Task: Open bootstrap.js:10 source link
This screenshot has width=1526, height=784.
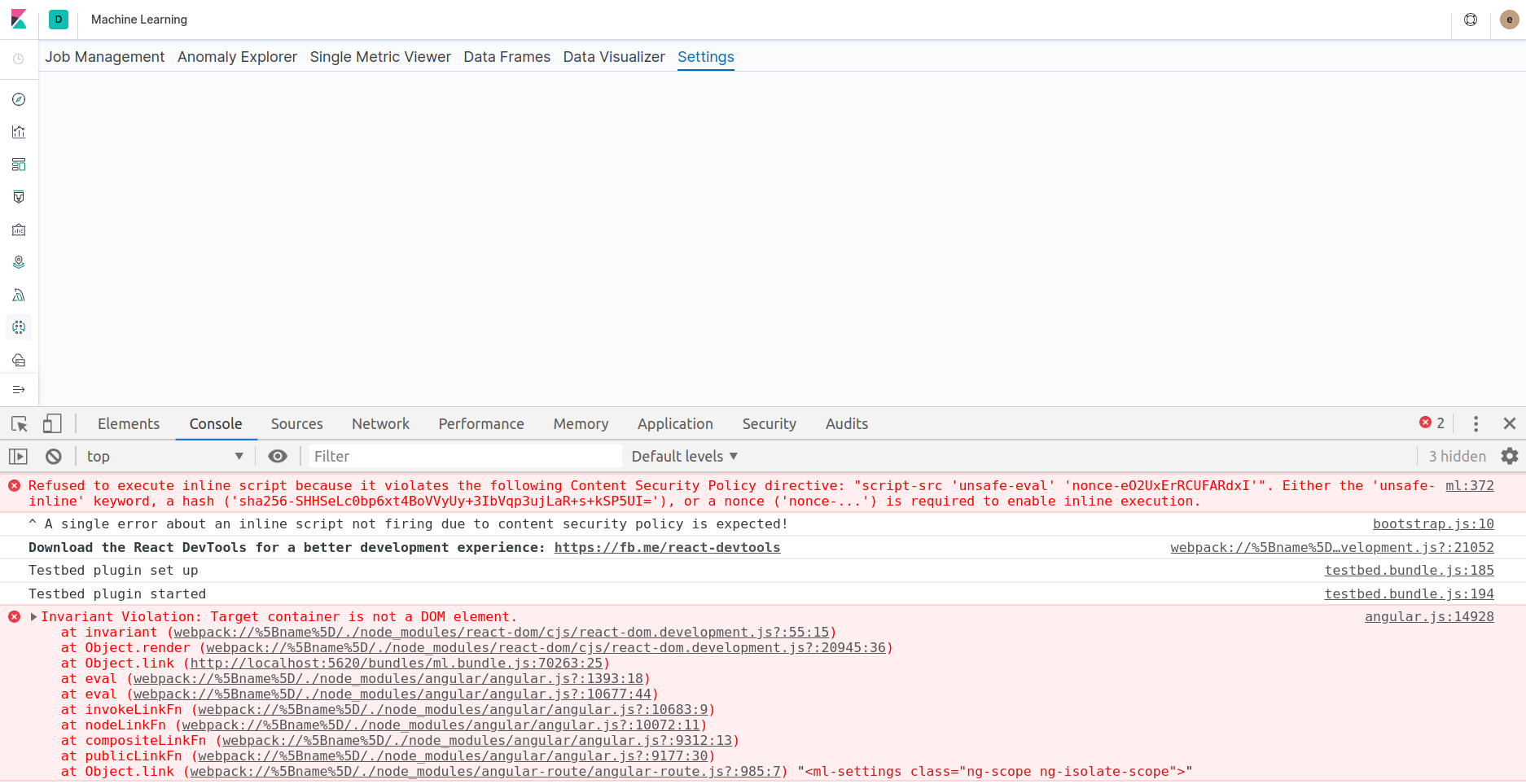Action: pos(1433,524)
